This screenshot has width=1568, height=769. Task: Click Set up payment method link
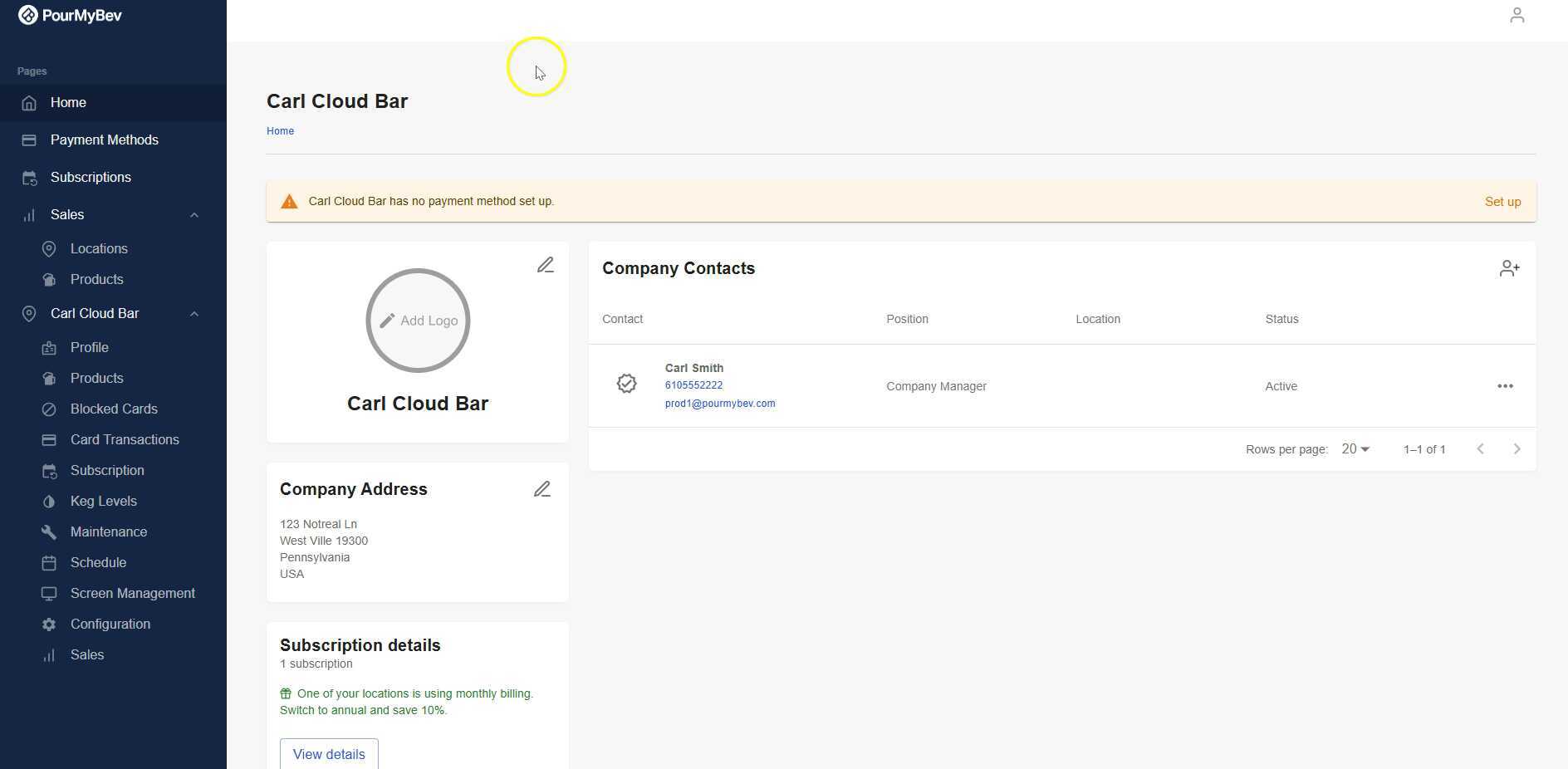tap(1502, 202)
